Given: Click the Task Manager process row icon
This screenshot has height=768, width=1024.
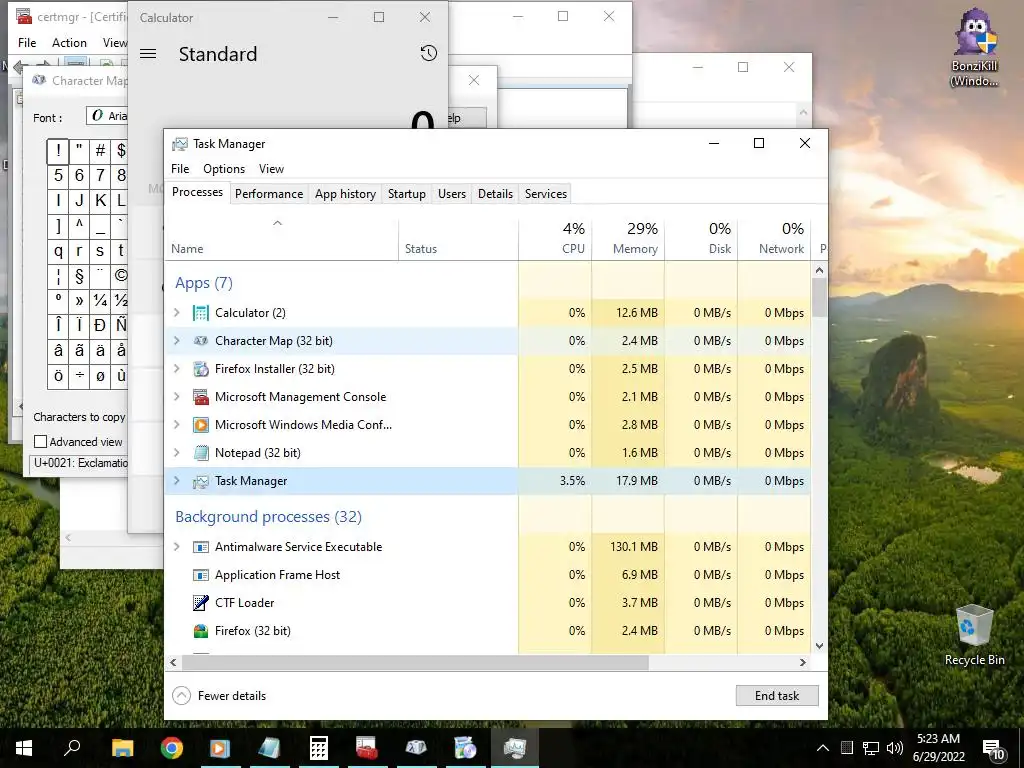Looking at the screenshot, I should (200, 481).
